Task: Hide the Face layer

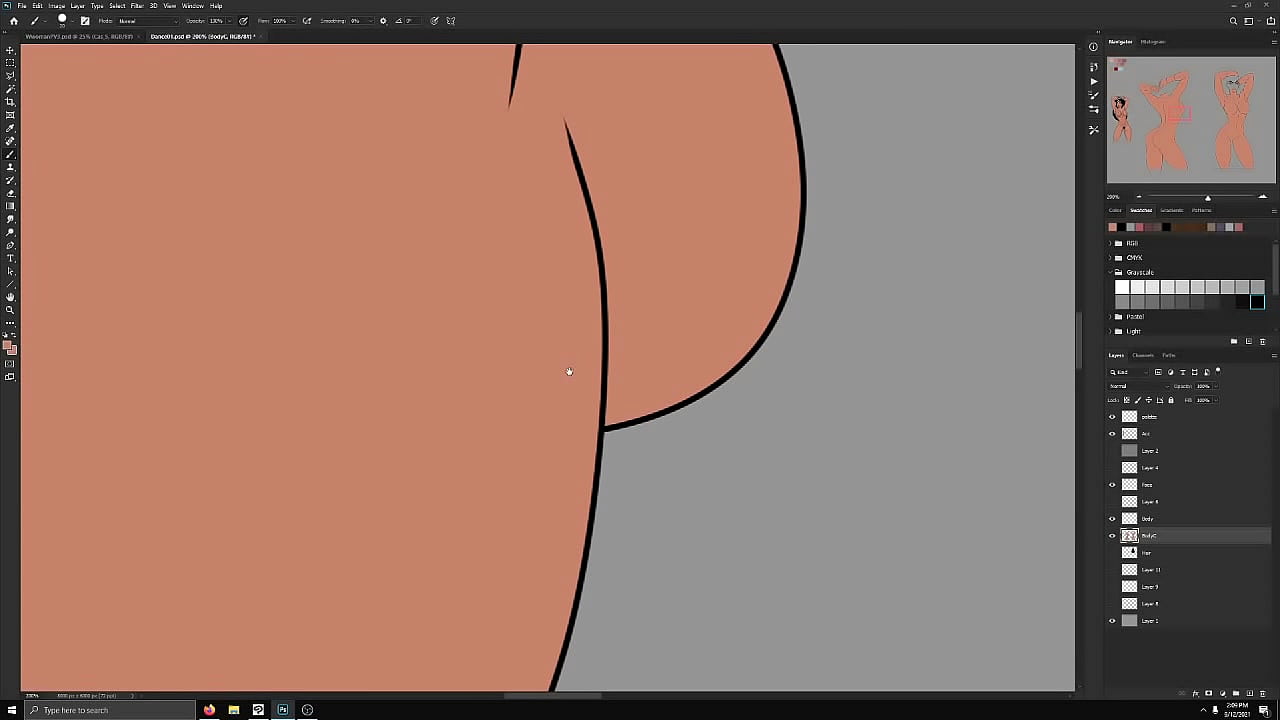Action: [1112, 485]
